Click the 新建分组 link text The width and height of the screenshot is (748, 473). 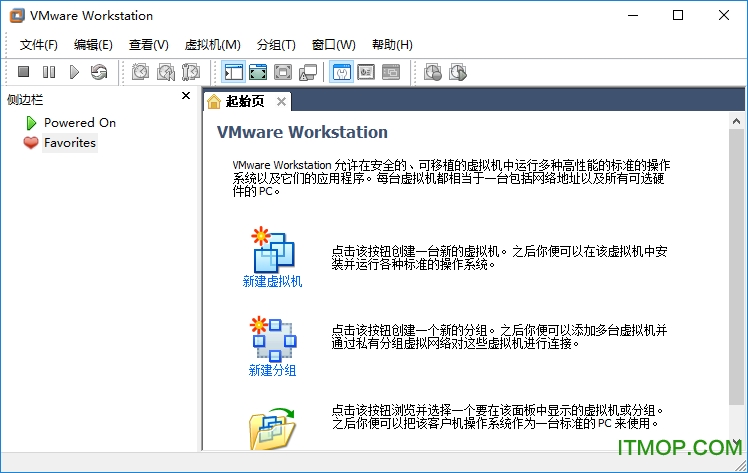tap(272, 370)
